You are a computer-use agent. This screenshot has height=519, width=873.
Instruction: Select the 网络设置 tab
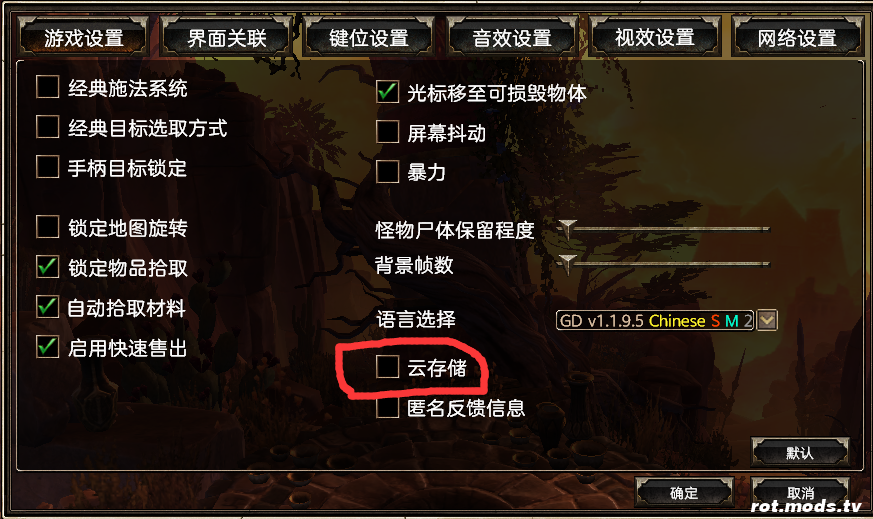tap(797, 37)
